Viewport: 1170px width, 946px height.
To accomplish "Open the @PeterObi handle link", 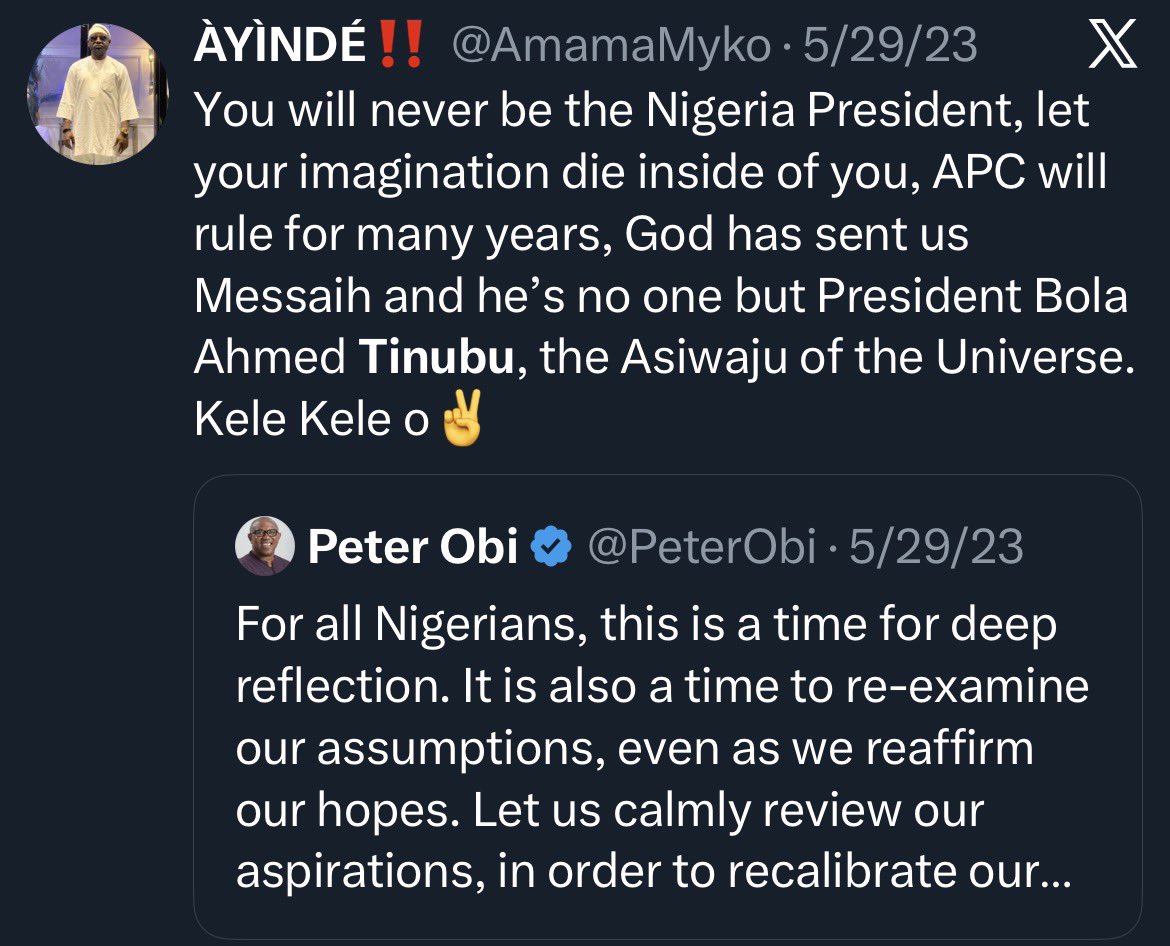I will pyautogui.click(x=701, y=547).
